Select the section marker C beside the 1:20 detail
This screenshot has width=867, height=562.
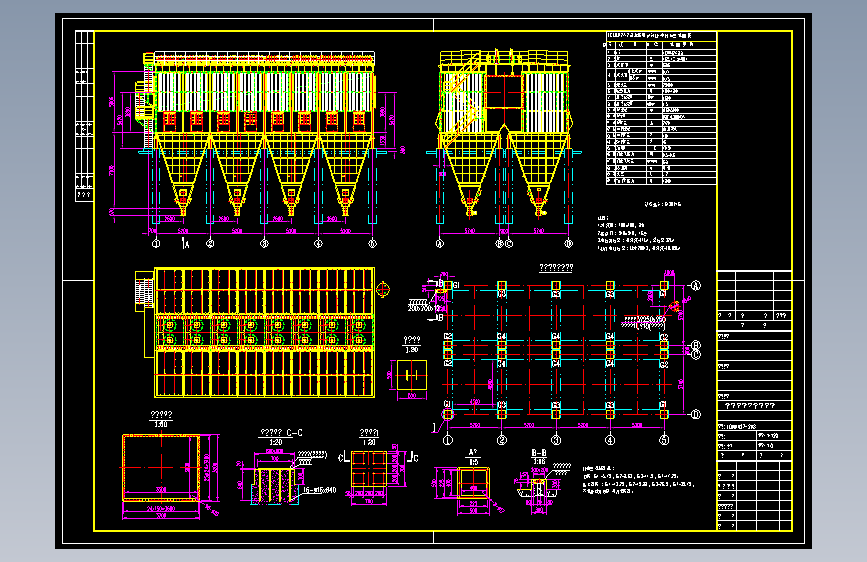(414, 457)
